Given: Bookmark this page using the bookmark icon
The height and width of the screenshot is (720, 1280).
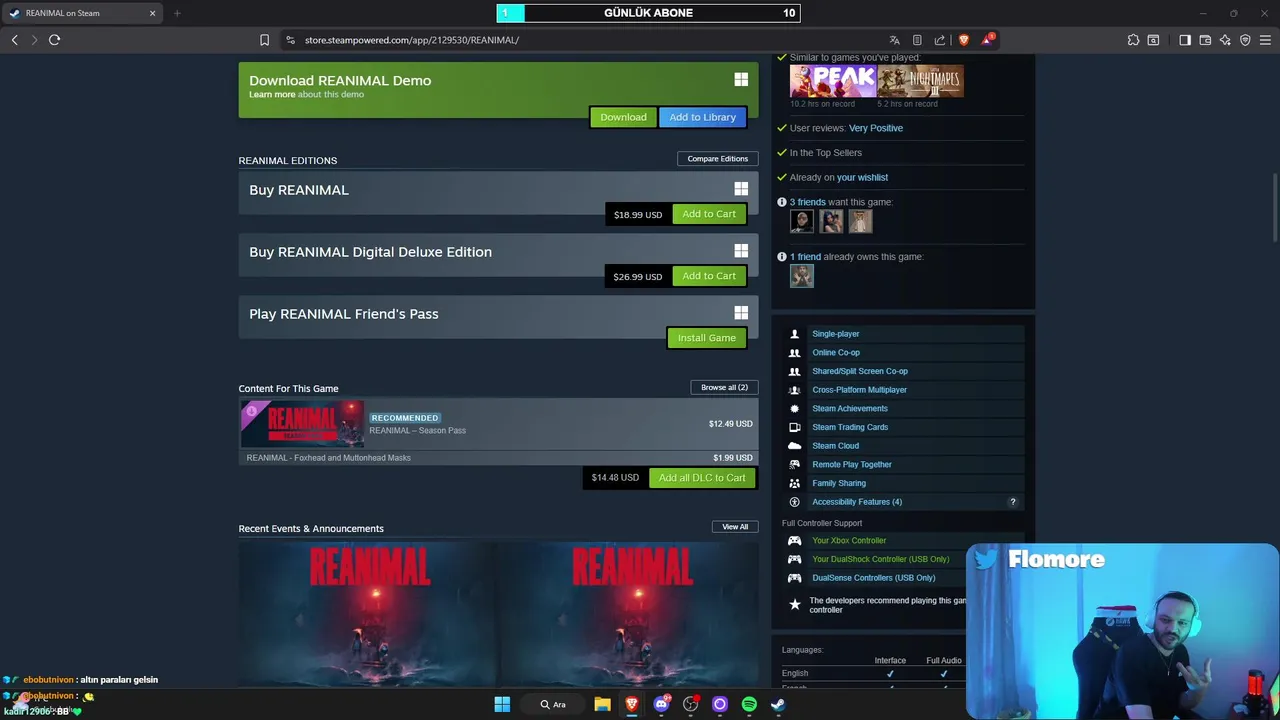Looking at the screenshot, I should click(x=264, y=40).
